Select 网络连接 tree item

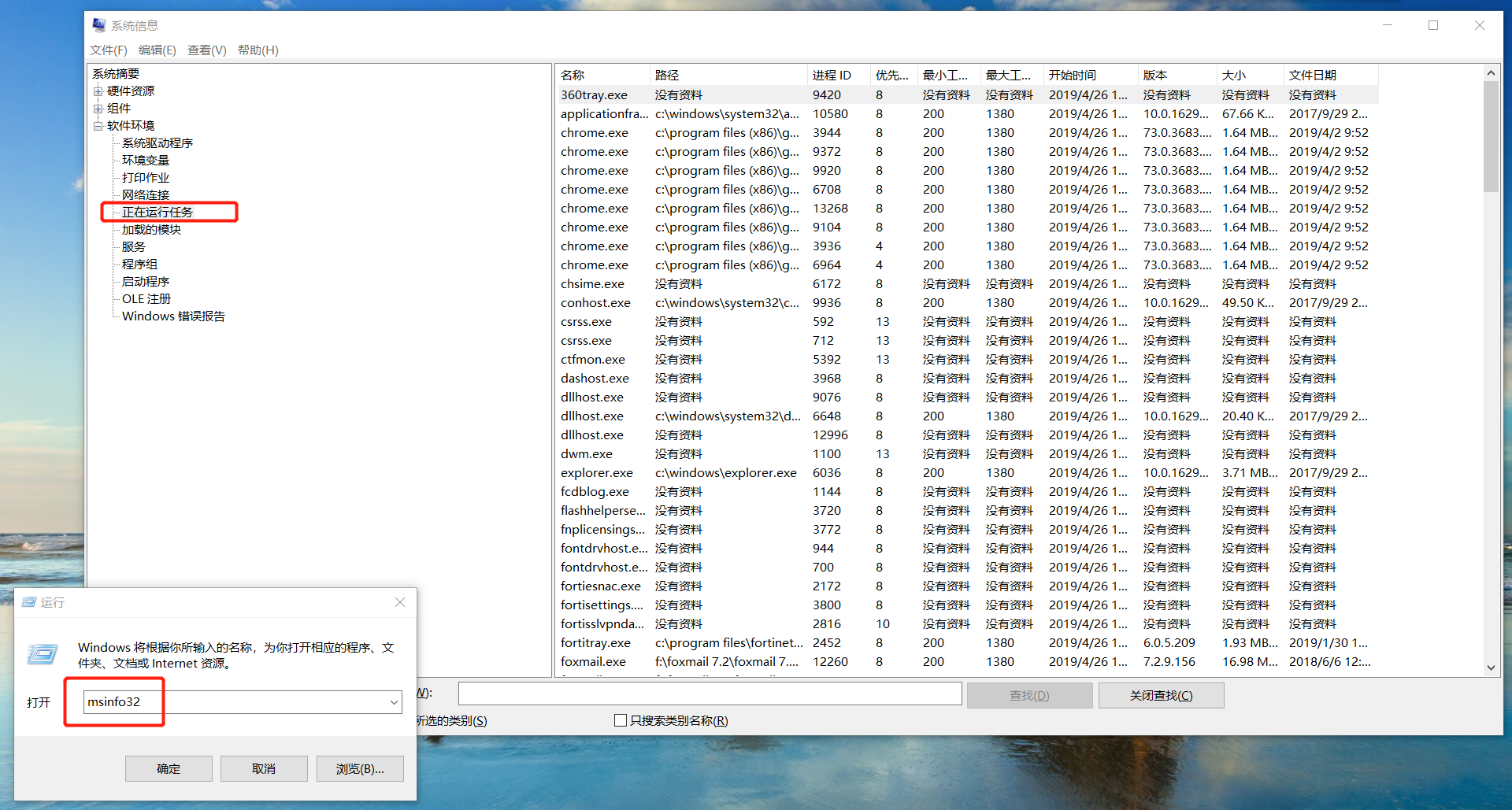click(x=146, y=195)
